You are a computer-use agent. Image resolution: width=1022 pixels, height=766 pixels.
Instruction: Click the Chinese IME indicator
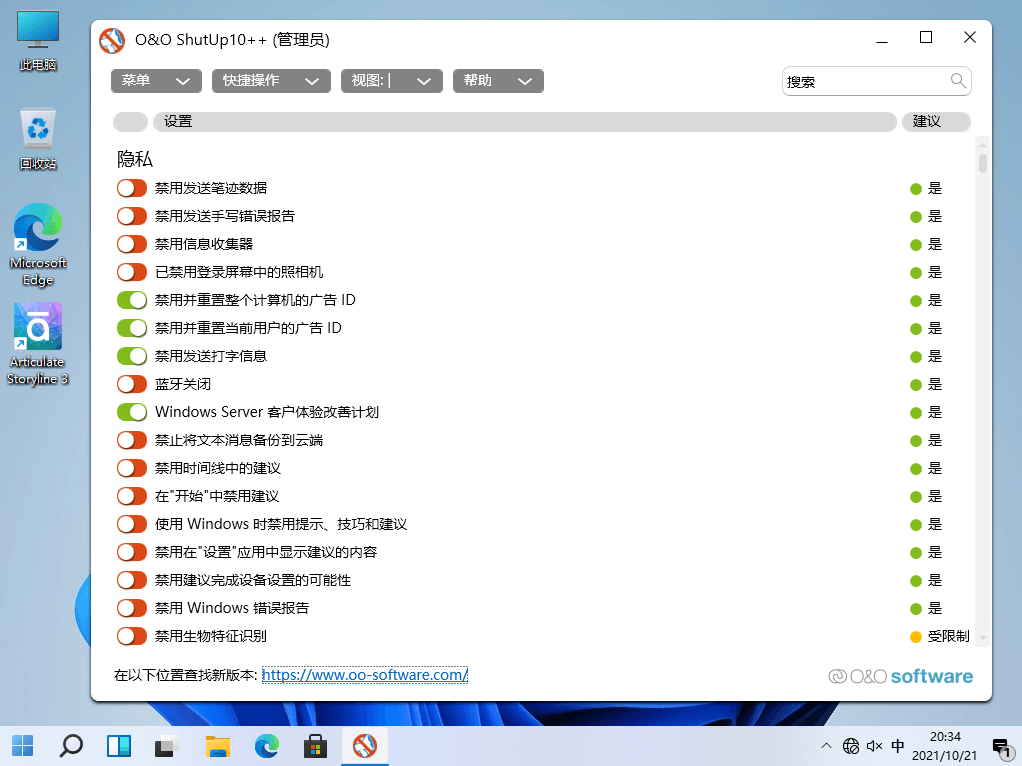(x=898, y=745)
